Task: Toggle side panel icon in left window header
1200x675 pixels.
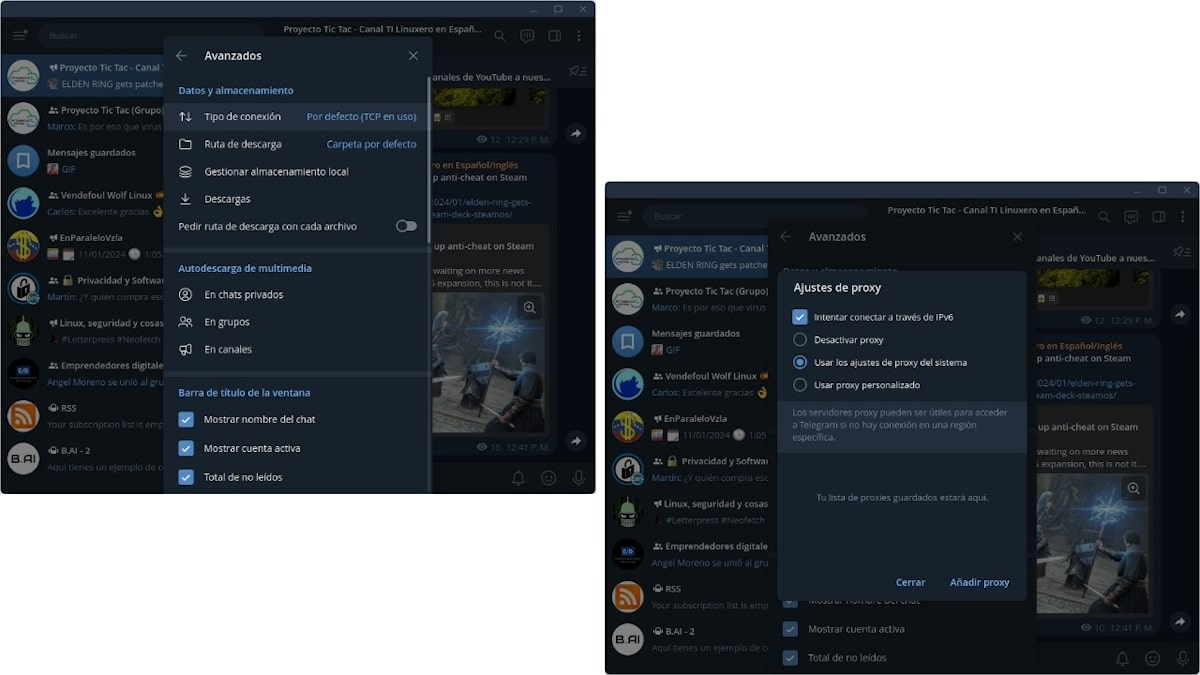Action: point(554,36)
